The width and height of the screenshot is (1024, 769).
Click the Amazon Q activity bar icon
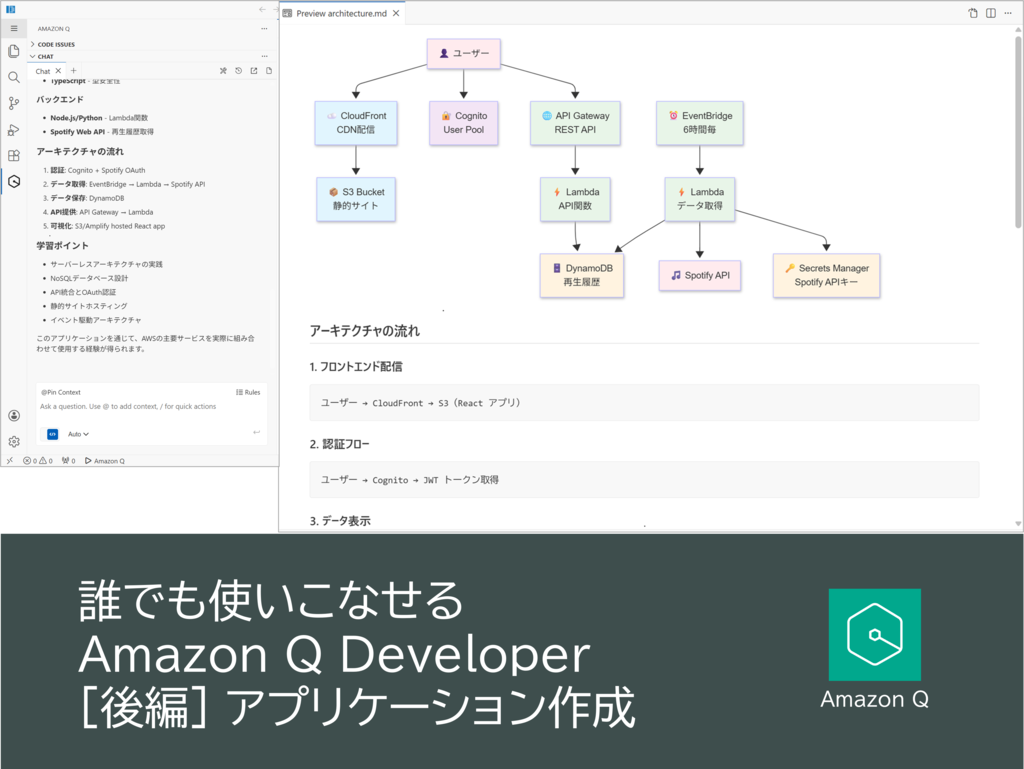(x=13, y=182)
